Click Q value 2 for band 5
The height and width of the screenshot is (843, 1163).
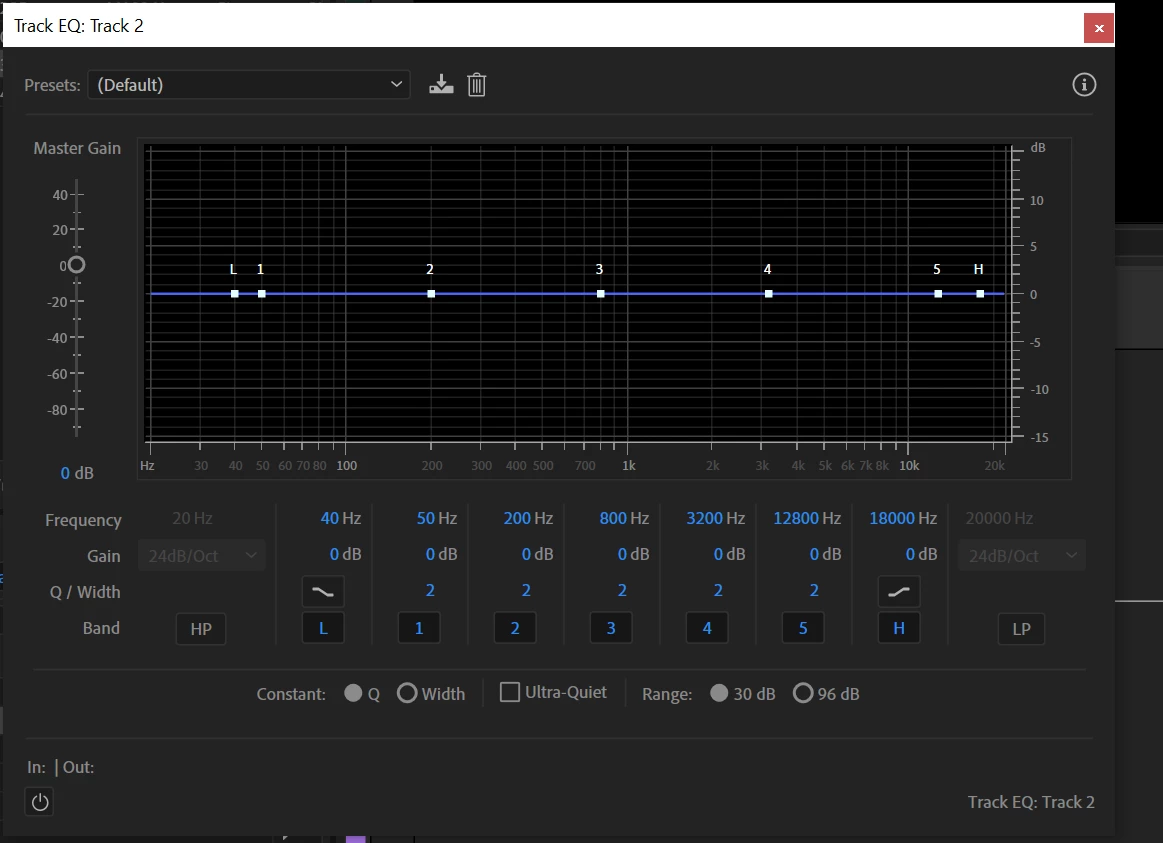814,590
